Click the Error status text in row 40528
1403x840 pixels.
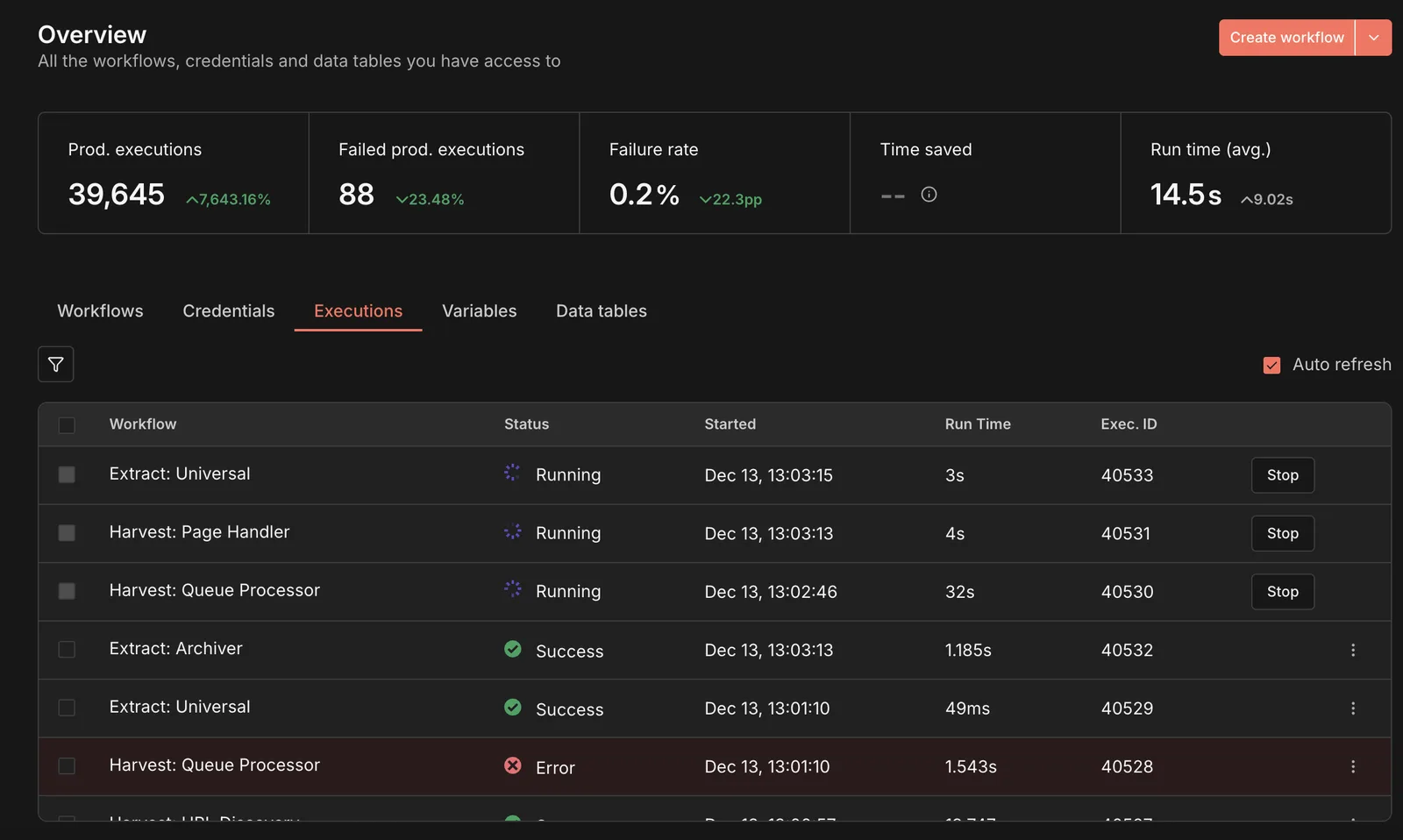click(x=555, y=768)
